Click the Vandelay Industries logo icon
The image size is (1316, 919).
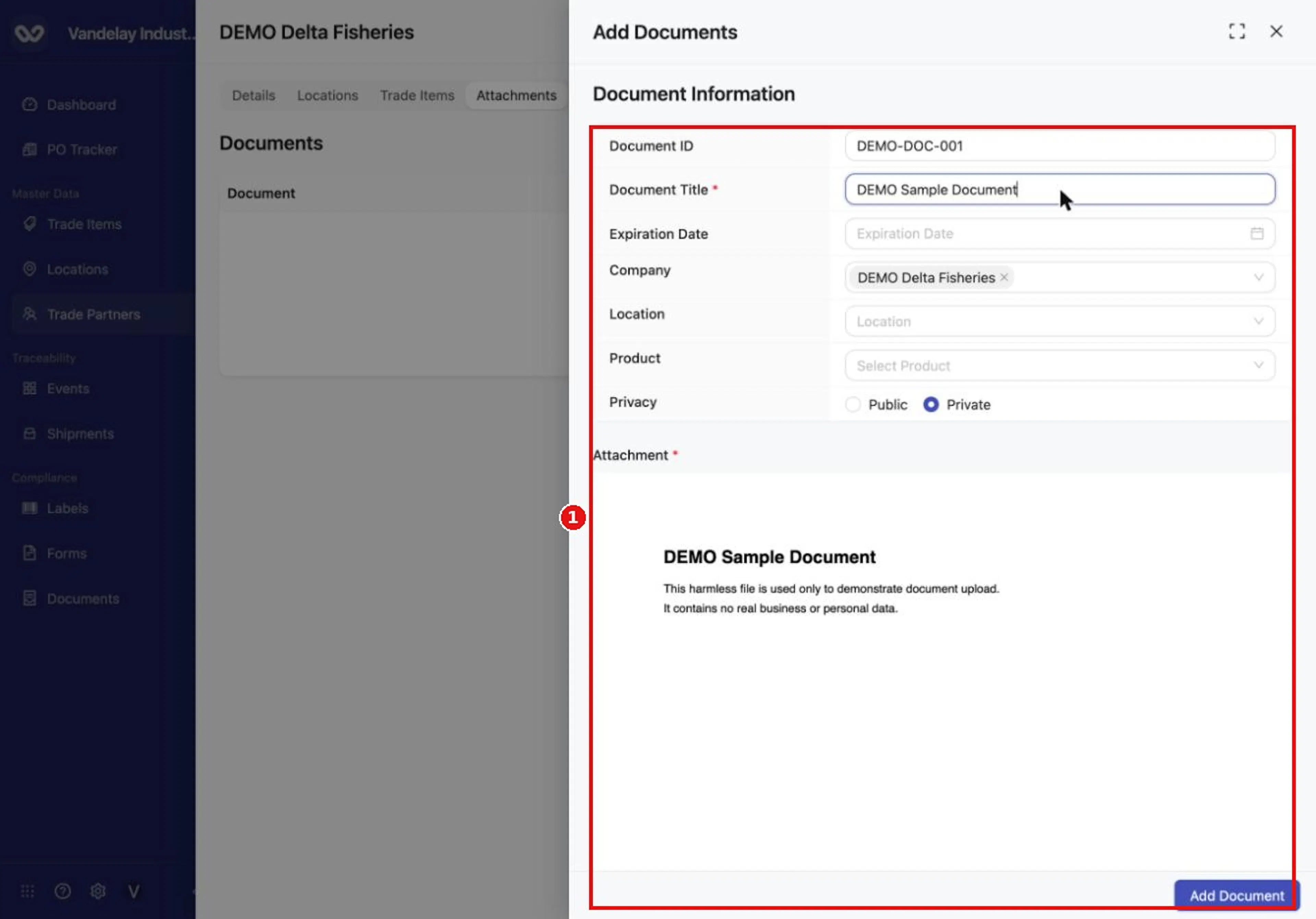tap(29, 33)
